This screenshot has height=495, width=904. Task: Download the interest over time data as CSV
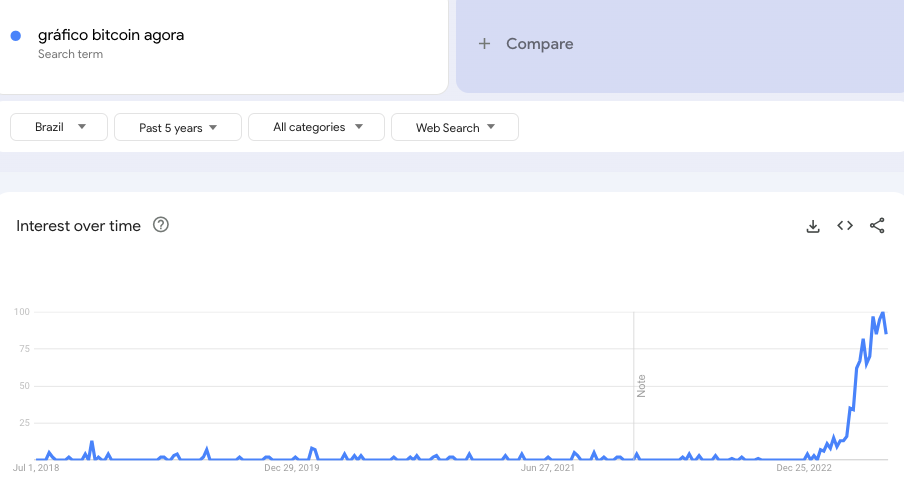pos(813,226)
